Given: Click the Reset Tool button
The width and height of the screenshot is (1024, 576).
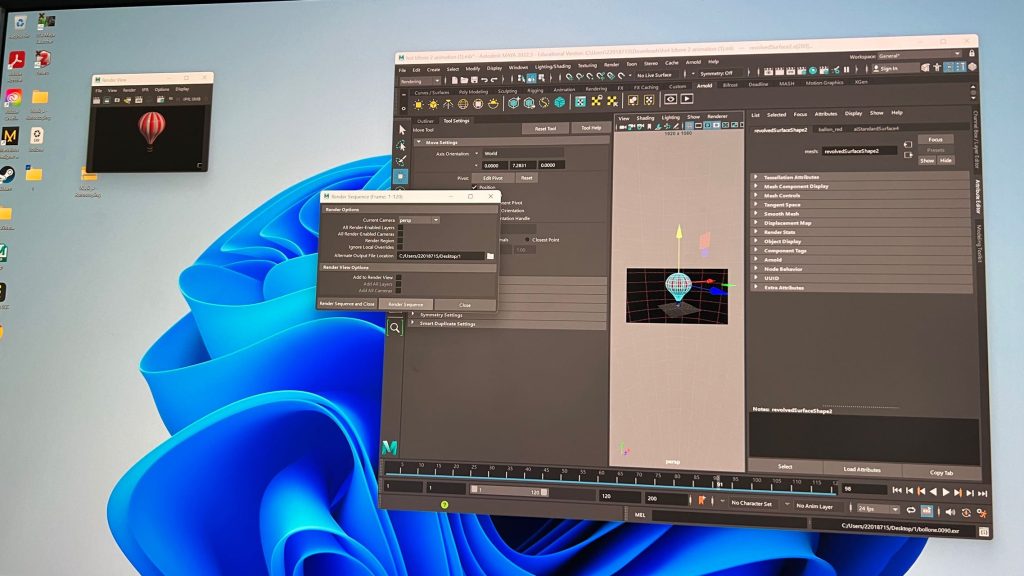Looking at the screenshot, I should pos(545,129).
